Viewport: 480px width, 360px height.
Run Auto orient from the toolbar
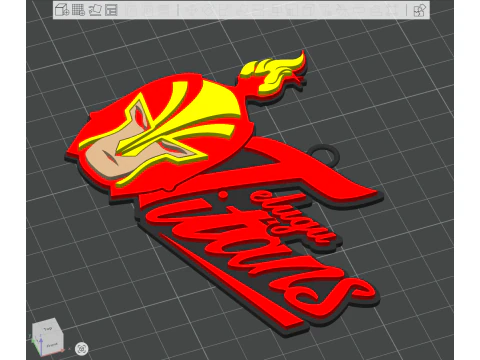pyautogui.click(x=95, y=10)
